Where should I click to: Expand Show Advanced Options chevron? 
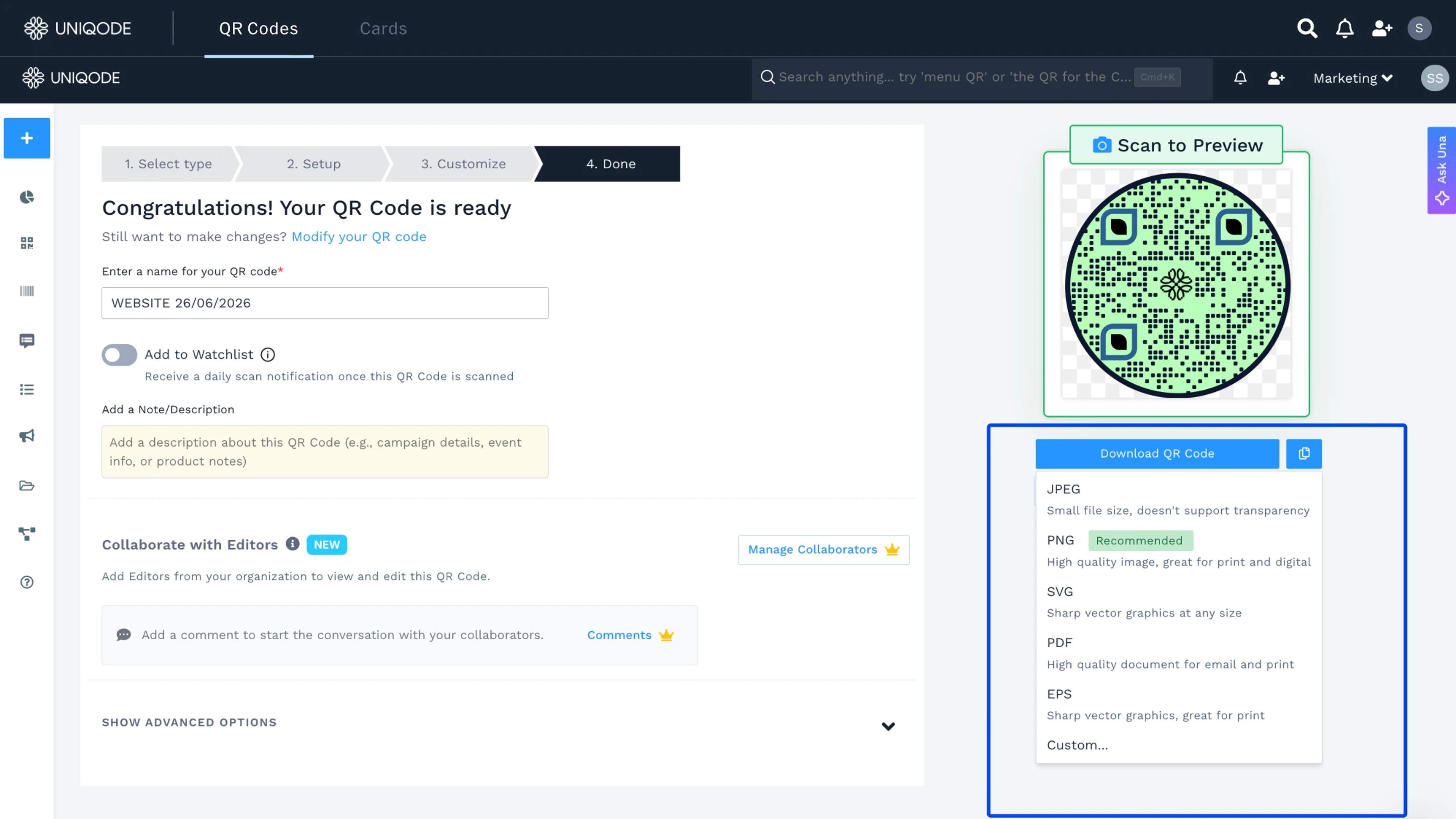(888, 726)
